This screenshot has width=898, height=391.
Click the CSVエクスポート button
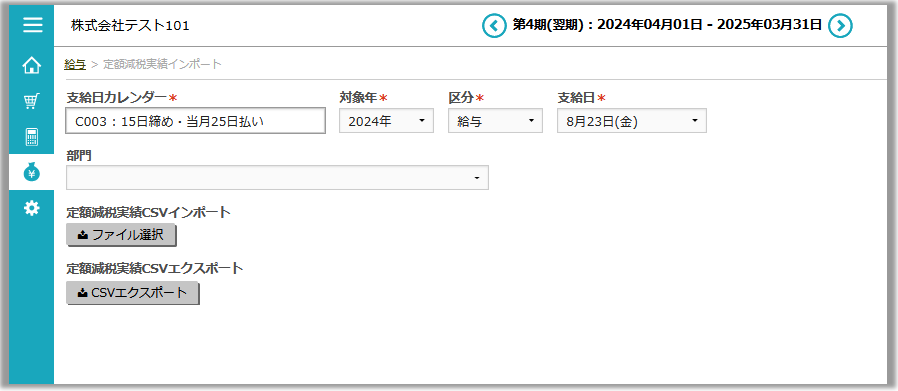(x=132, y=293)
